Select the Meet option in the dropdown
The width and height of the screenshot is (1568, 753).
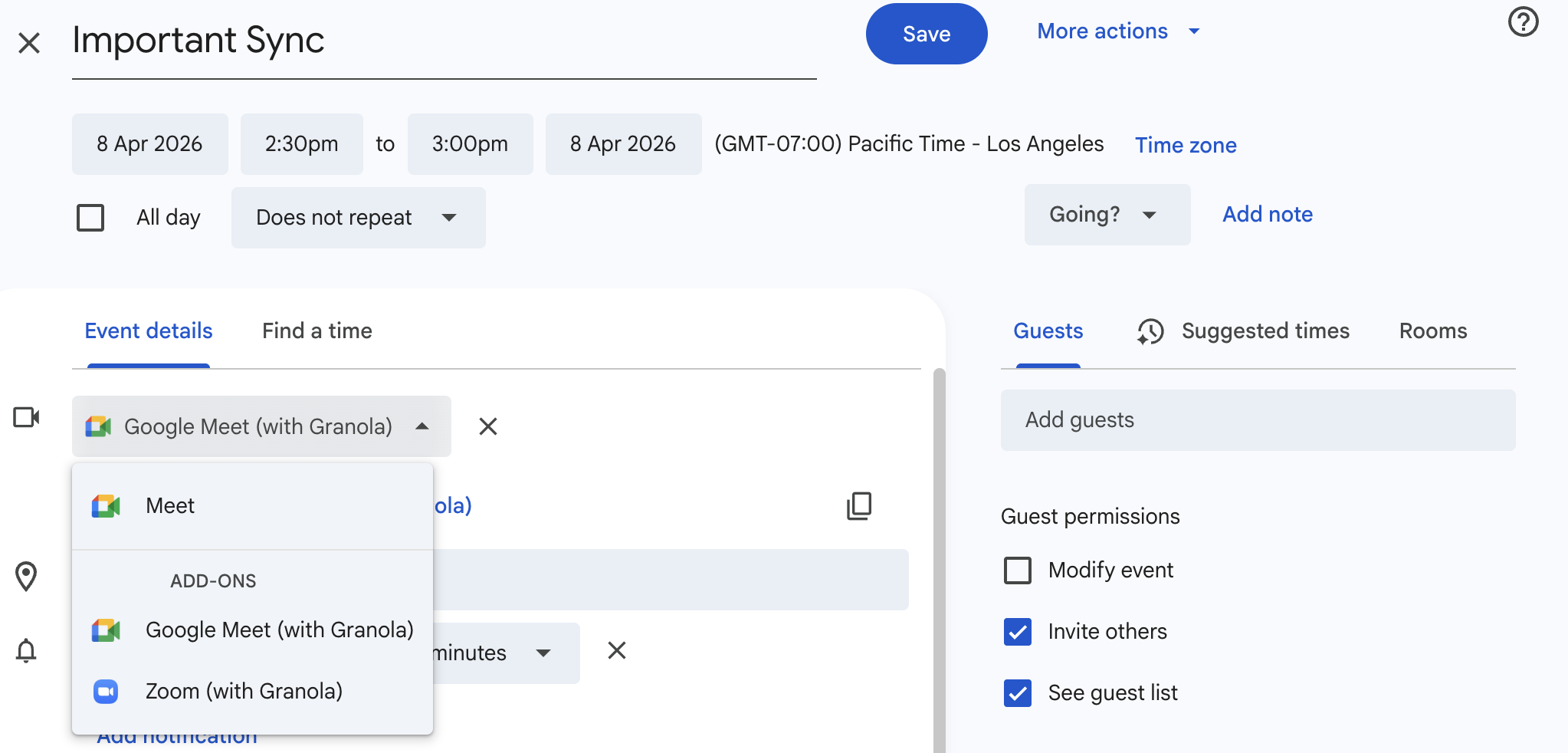pos(253,506)
